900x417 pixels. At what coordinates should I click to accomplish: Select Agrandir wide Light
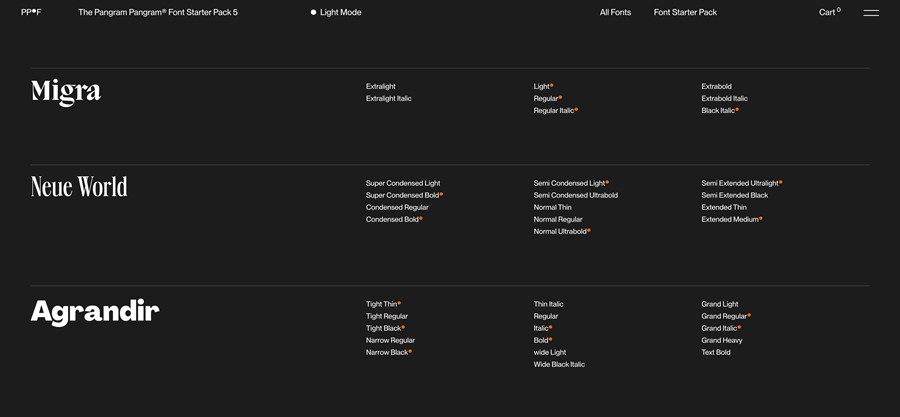pos(550,353)
